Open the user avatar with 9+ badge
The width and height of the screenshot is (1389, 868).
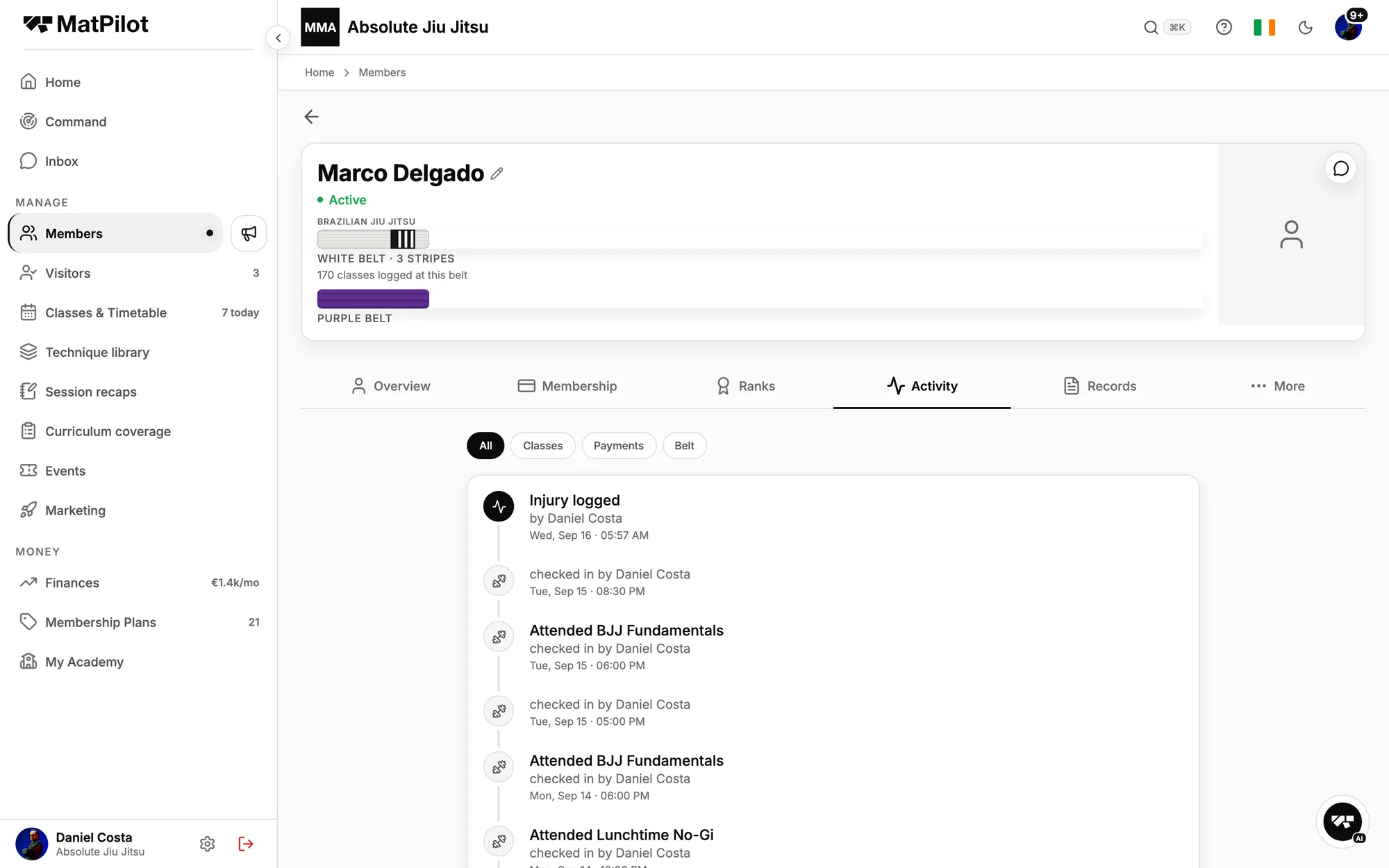1349,26
